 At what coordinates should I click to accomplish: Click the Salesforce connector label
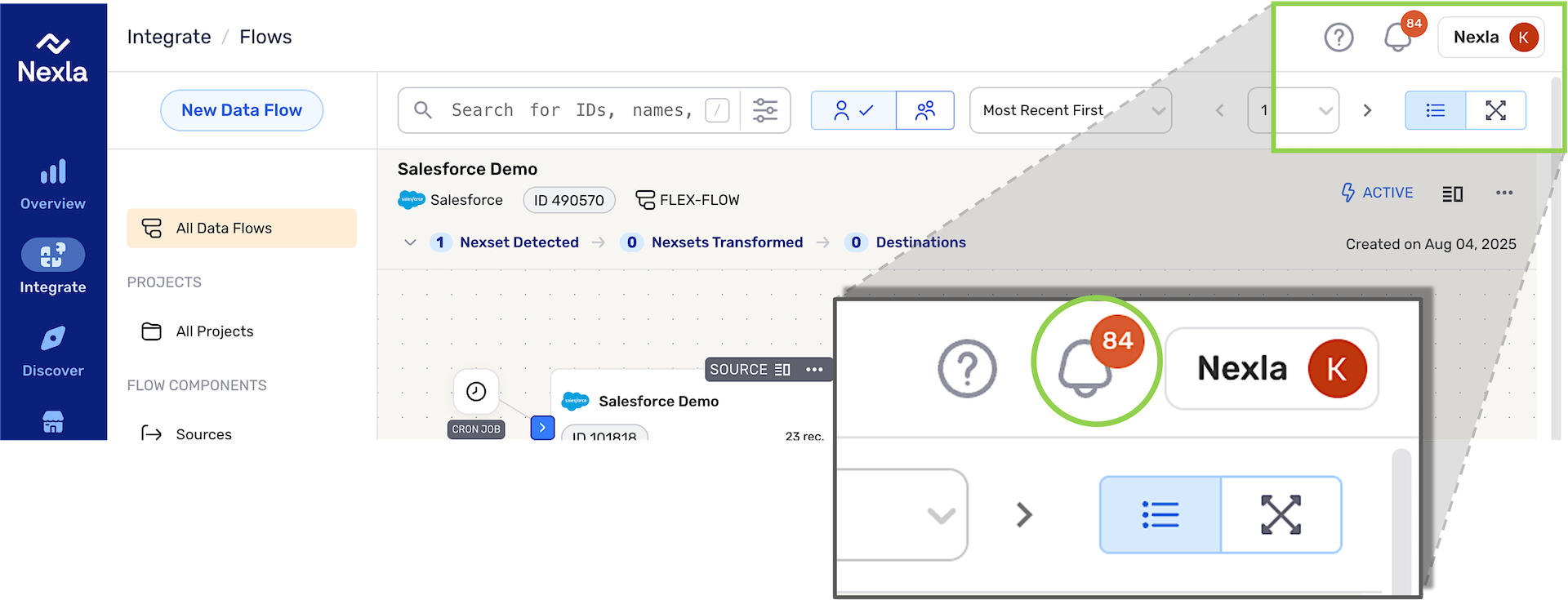(x=451, y=200)
